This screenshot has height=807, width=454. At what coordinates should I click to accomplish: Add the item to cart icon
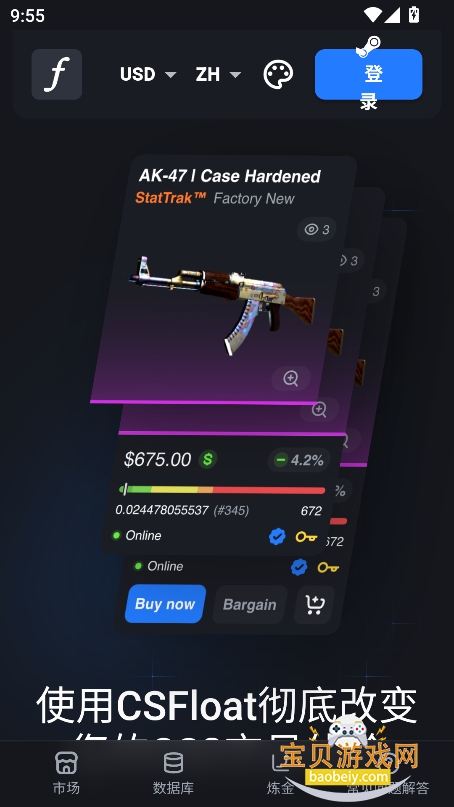coord(314,604)
